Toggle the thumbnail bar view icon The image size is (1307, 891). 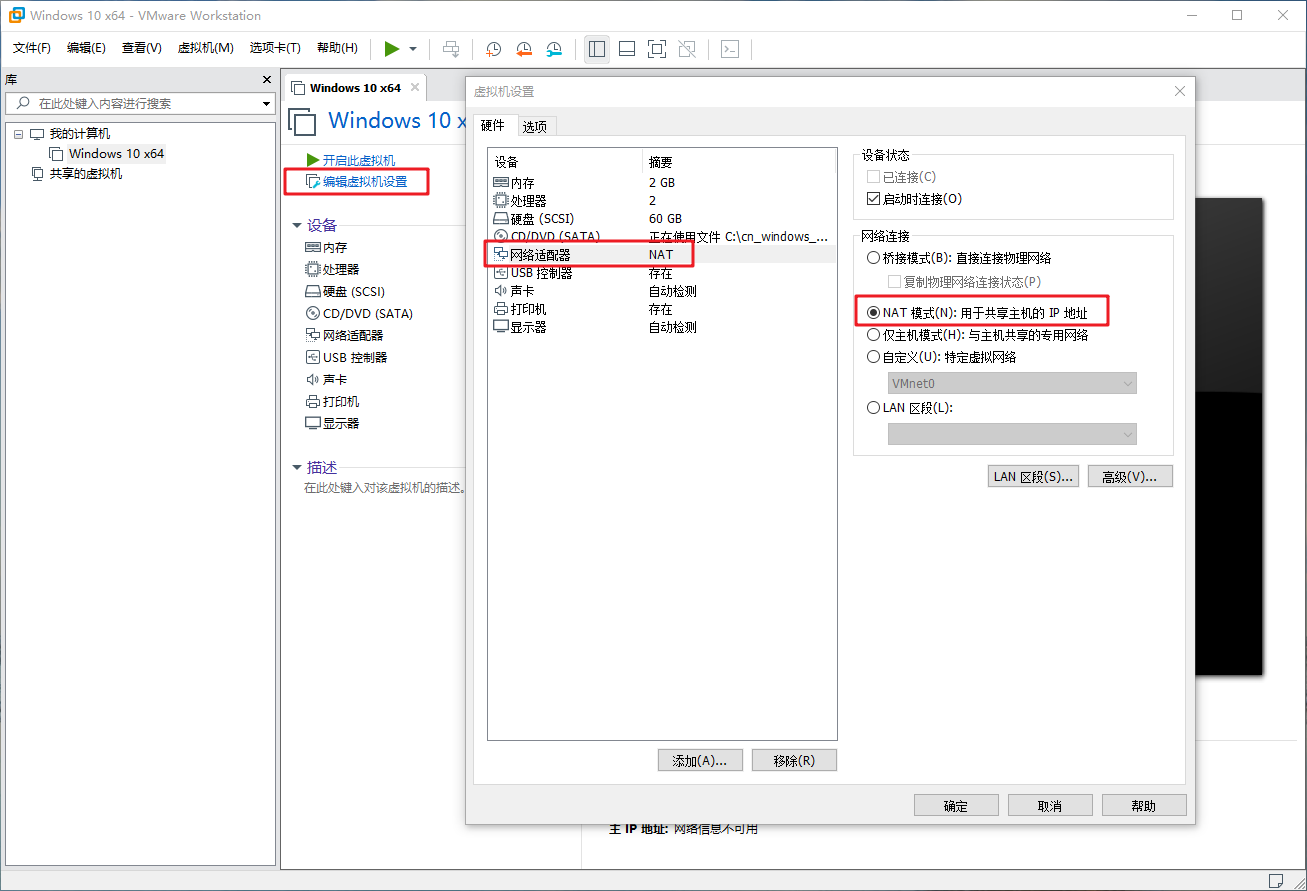tap(627, 48)
